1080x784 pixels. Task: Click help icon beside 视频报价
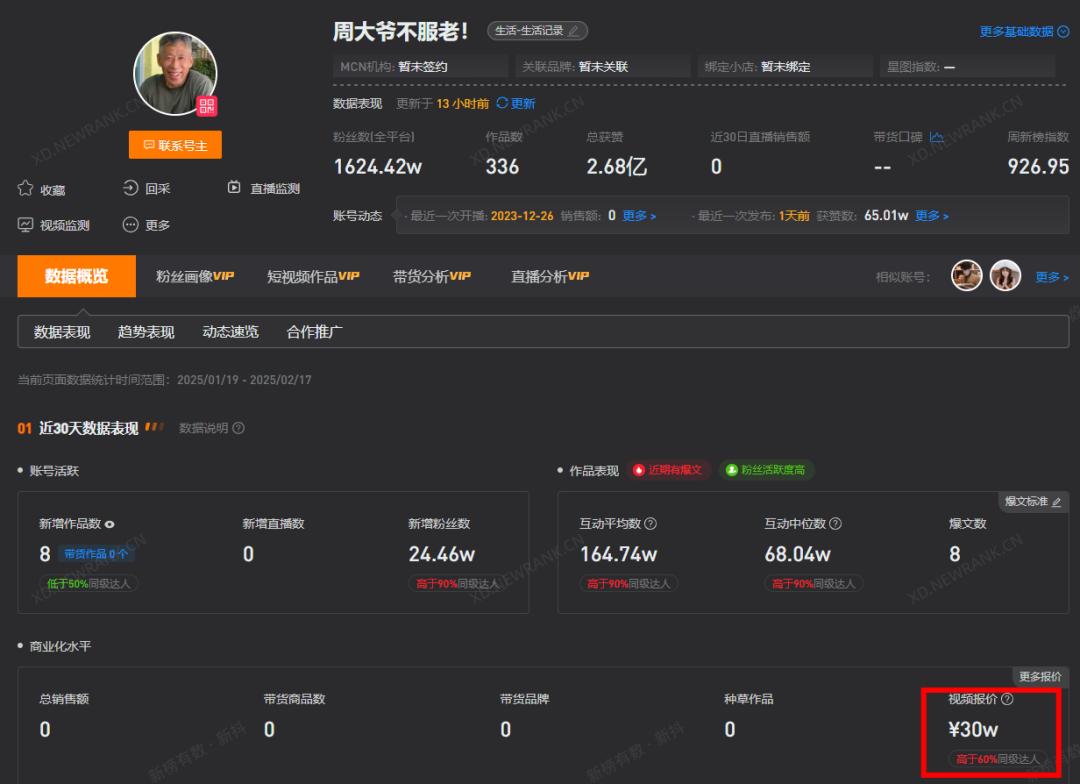click(x=1007, y=699)
